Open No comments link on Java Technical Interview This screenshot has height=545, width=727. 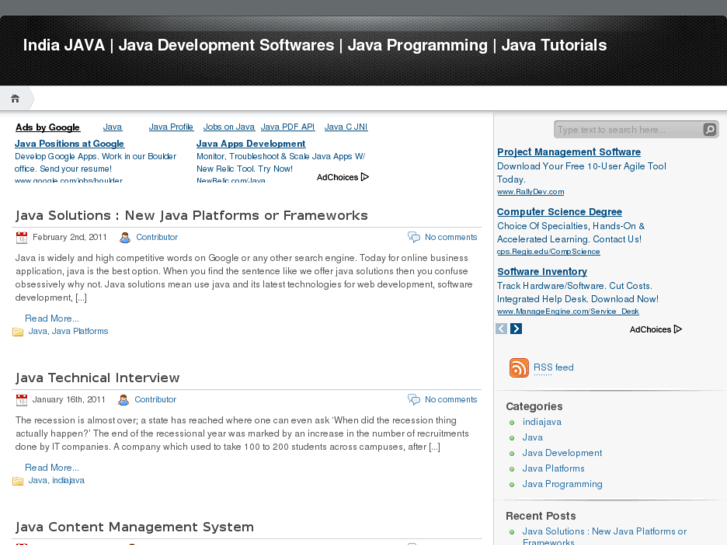tap(450, 399)
